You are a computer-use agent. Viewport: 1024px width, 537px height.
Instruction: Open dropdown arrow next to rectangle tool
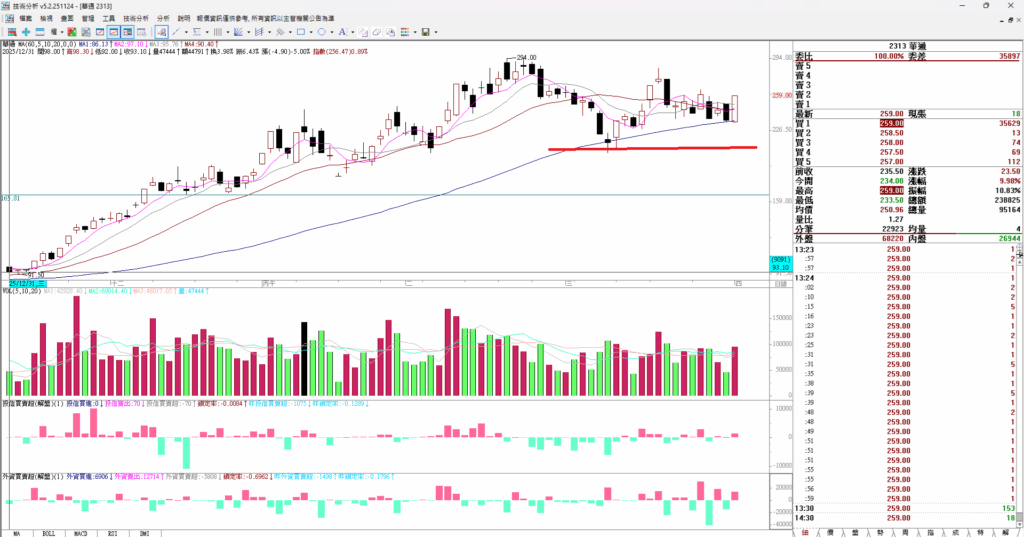pyautogui.click(x=311, y=31)
